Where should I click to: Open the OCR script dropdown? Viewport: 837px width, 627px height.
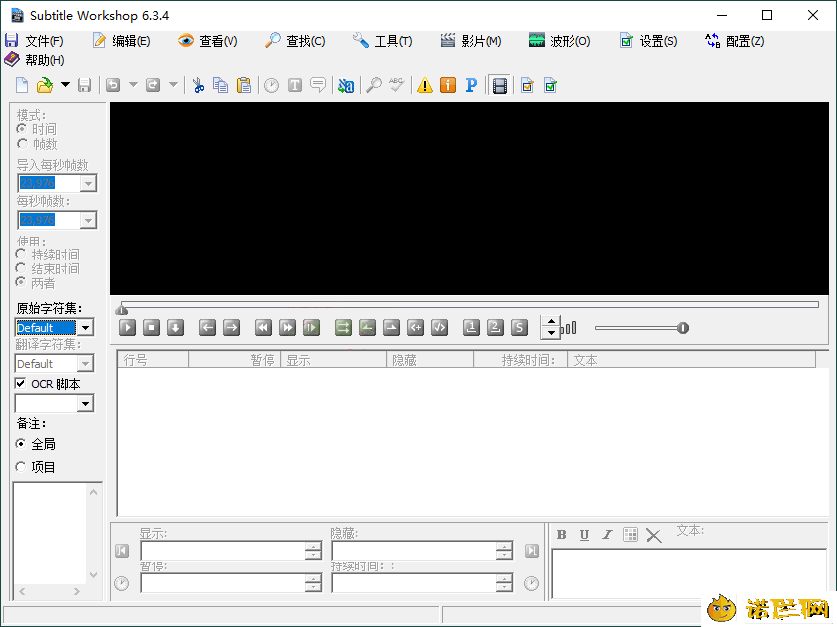(85, 403)
